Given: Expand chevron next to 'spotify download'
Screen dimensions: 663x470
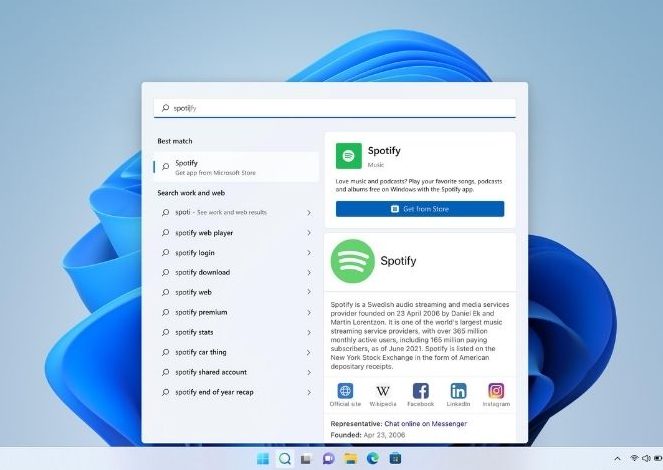Looking at the screenshot, I should (309, 273).
